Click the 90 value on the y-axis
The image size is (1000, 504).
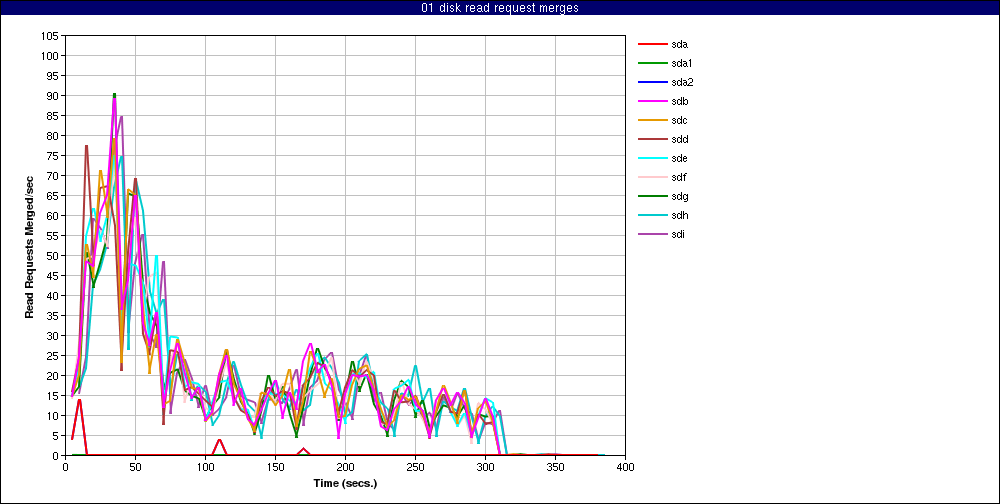pyautogui.click(x=54, y=96)
